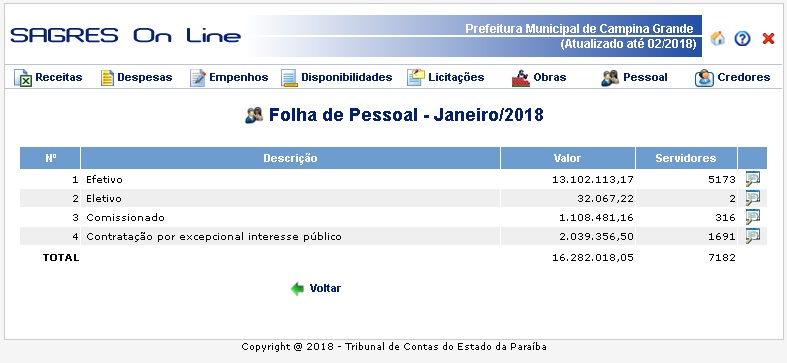This screenshot has width=787, height=363.
Task: Click the home house icon
Action: [x=718, y=39]
